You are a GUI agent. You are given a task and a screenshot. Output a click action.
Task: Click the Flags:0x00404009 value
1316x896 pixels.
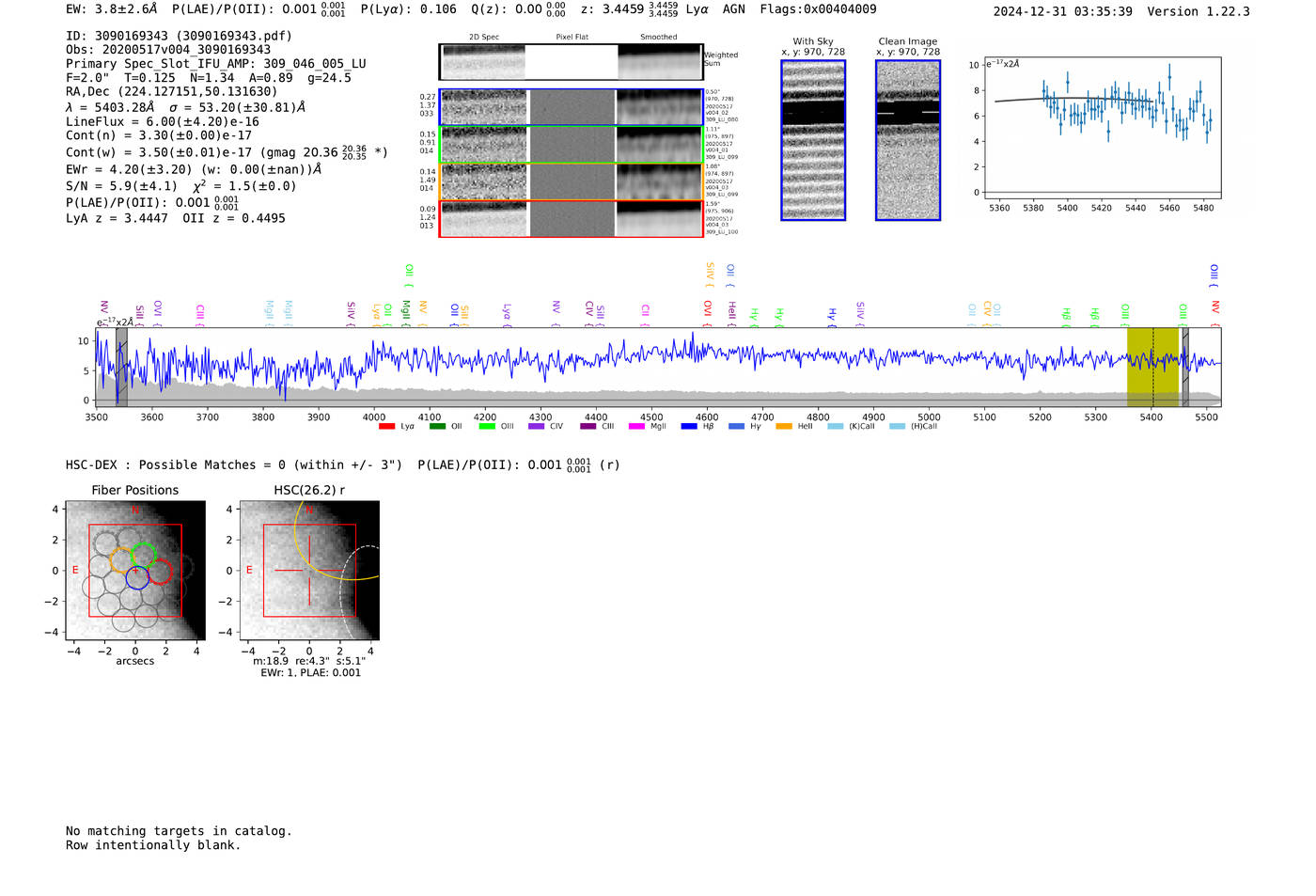(819, 9)
